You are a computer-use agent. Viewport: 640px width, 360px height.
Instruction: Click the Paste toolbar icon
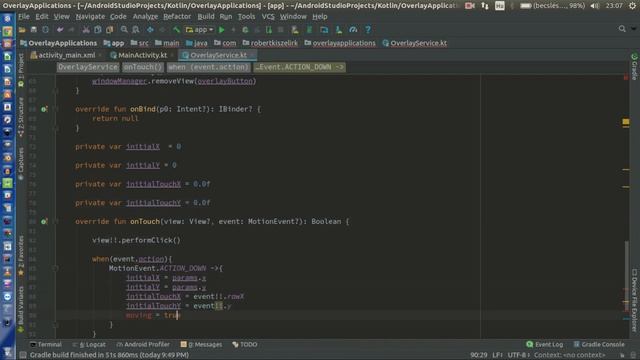click(109, 30)
